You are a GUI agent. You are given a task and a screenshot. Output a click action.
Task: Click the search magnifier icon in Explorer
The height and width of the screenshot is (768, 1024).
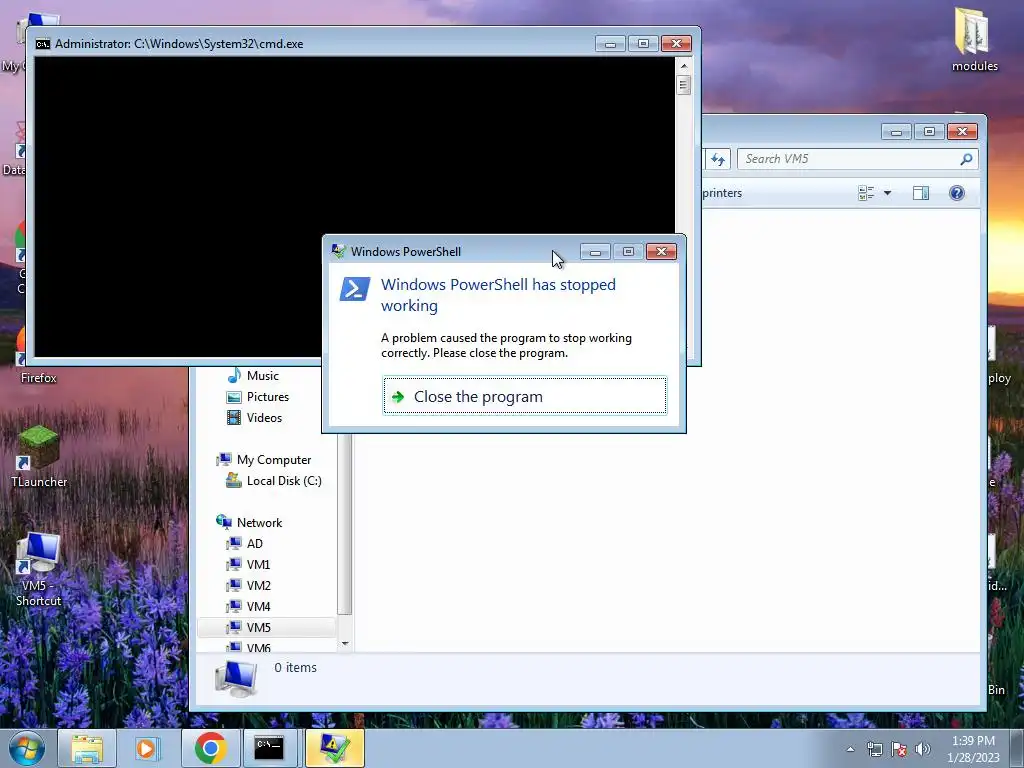[x=966, y=159]
